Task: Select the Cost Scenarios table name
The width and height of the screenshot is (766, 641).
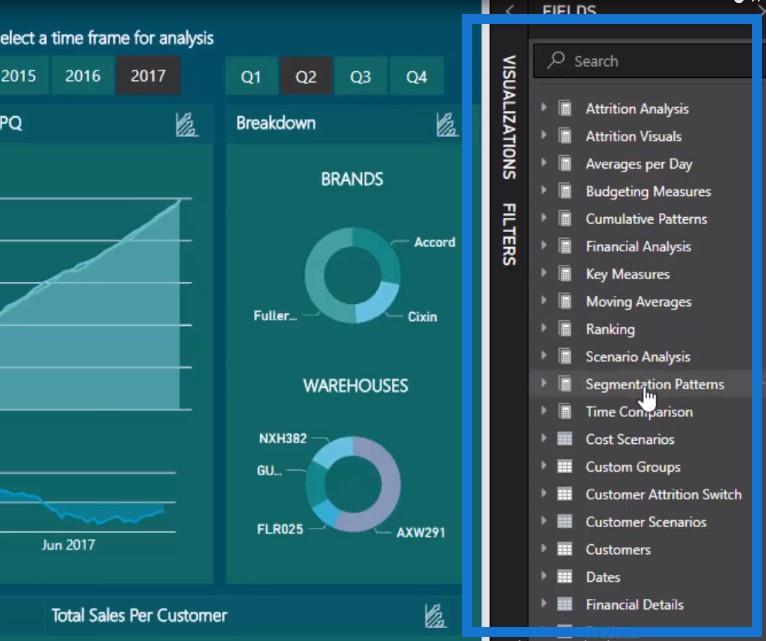Action: point(630,439)
